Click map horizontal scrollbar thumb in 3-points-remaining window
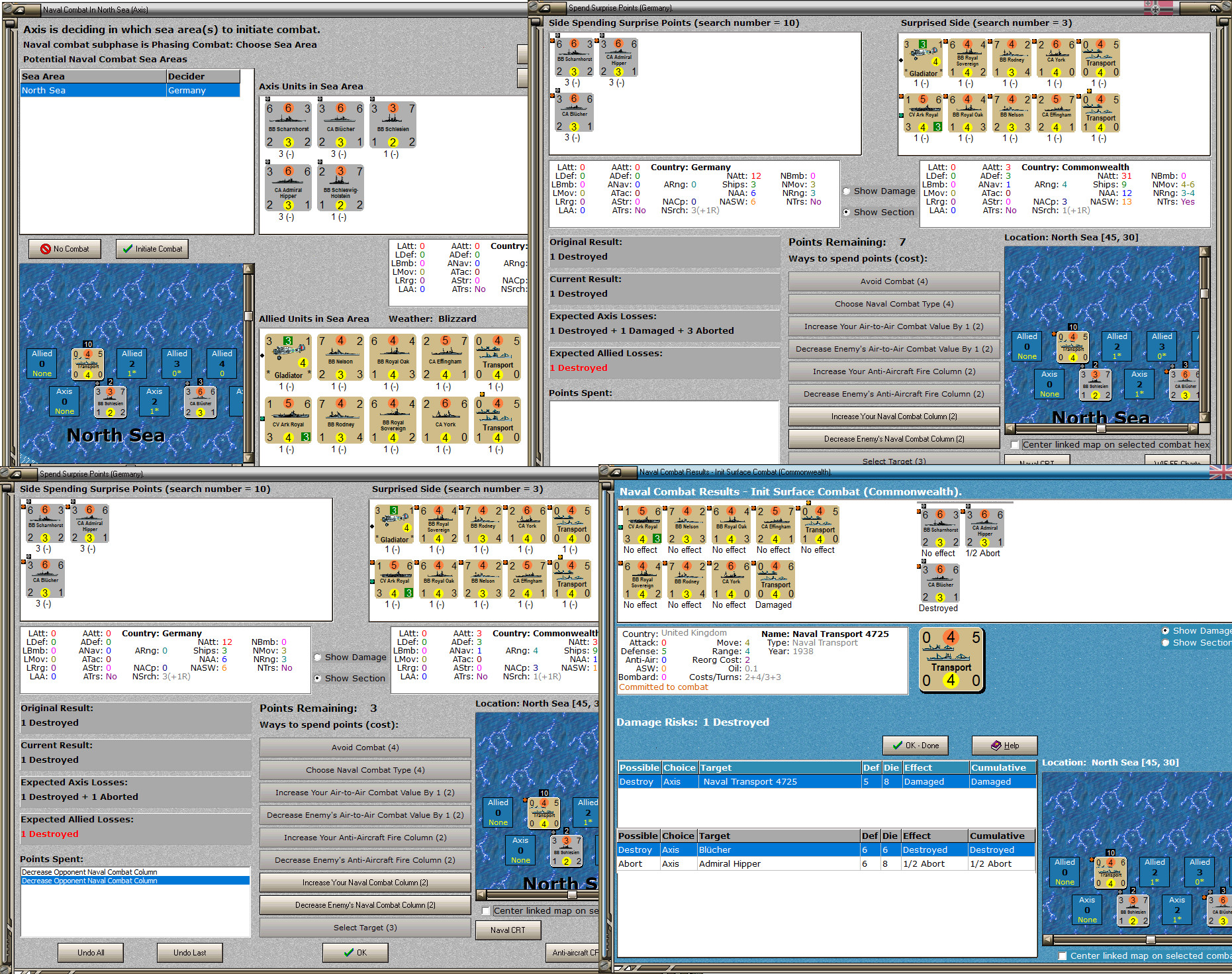This screenshot has height=974, width=1232. tap(572, 895)
